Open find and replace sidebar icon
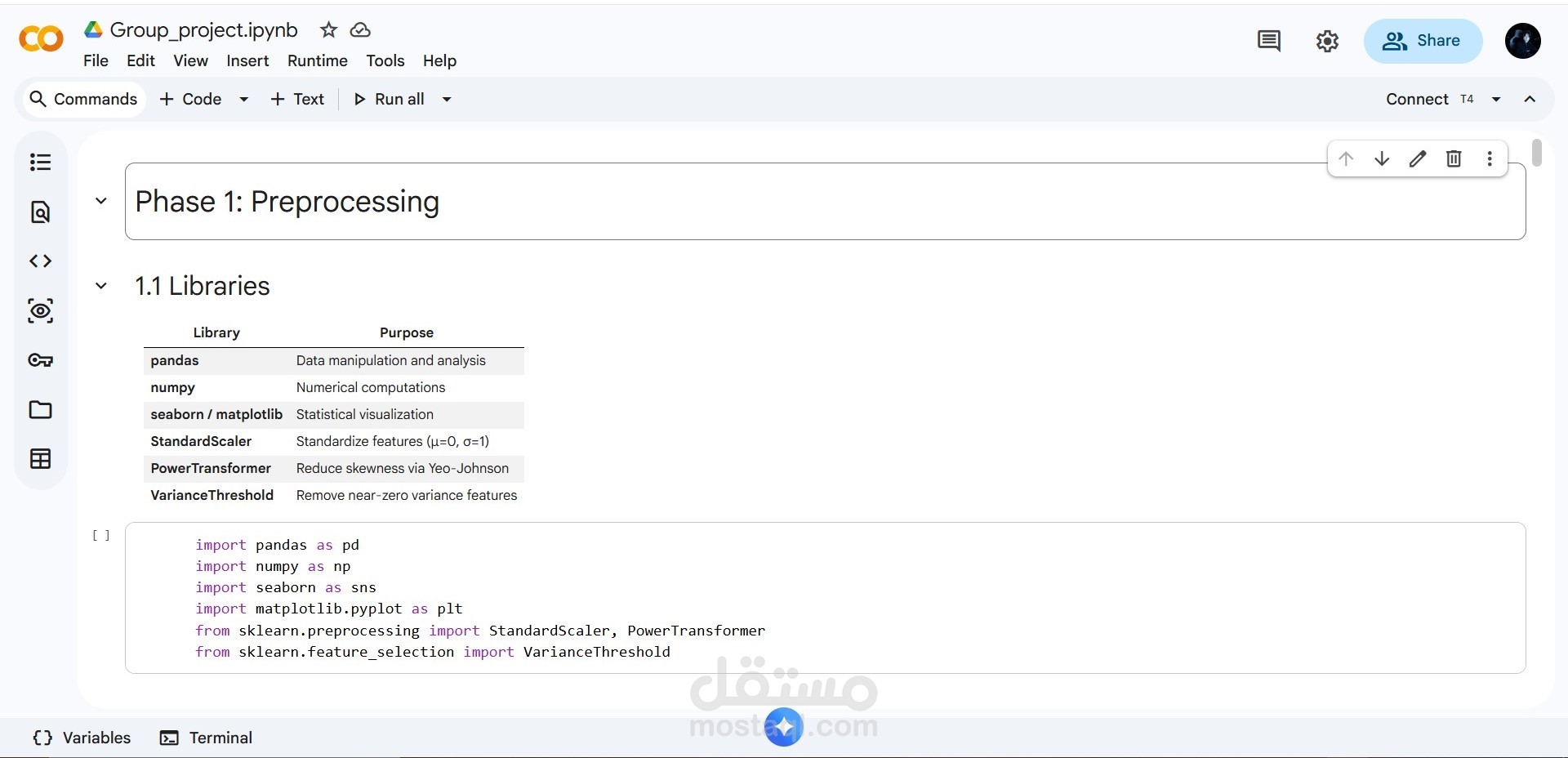 [x=40, y=212]
